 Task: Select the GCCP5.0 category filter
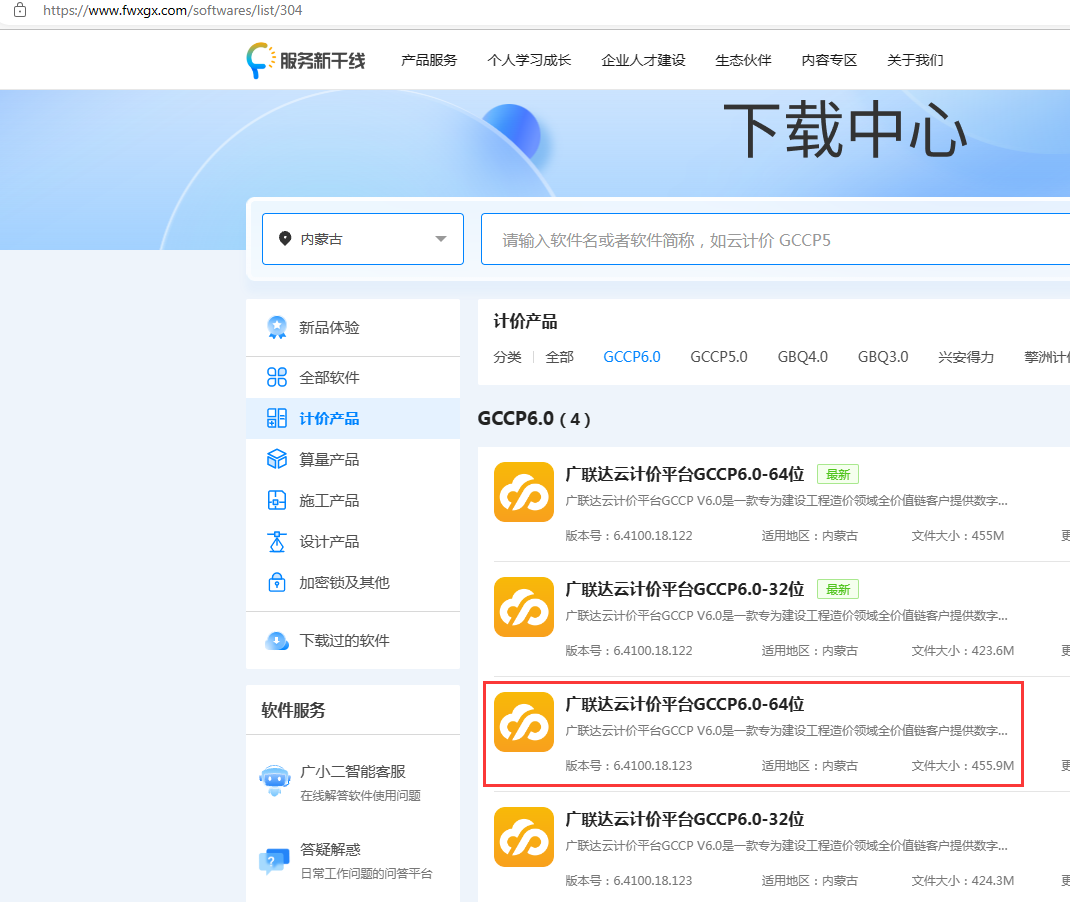719,357
